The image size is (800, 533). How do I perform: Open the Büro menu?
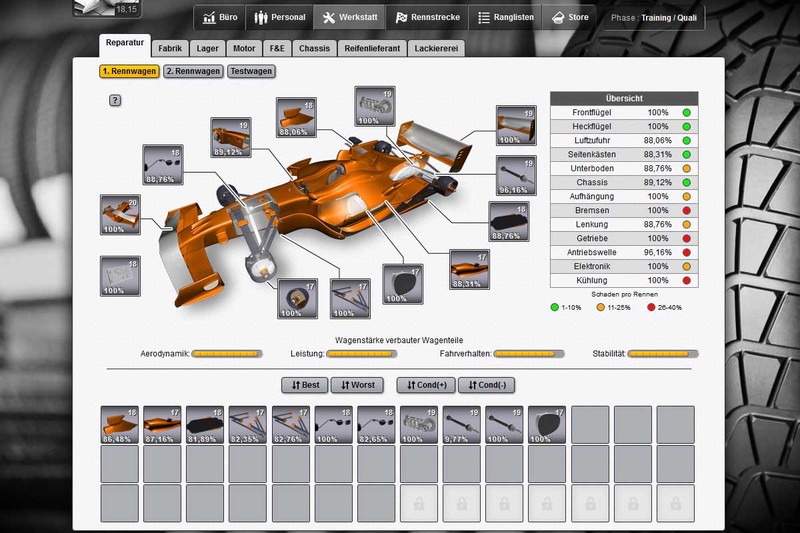click(220, 17)
